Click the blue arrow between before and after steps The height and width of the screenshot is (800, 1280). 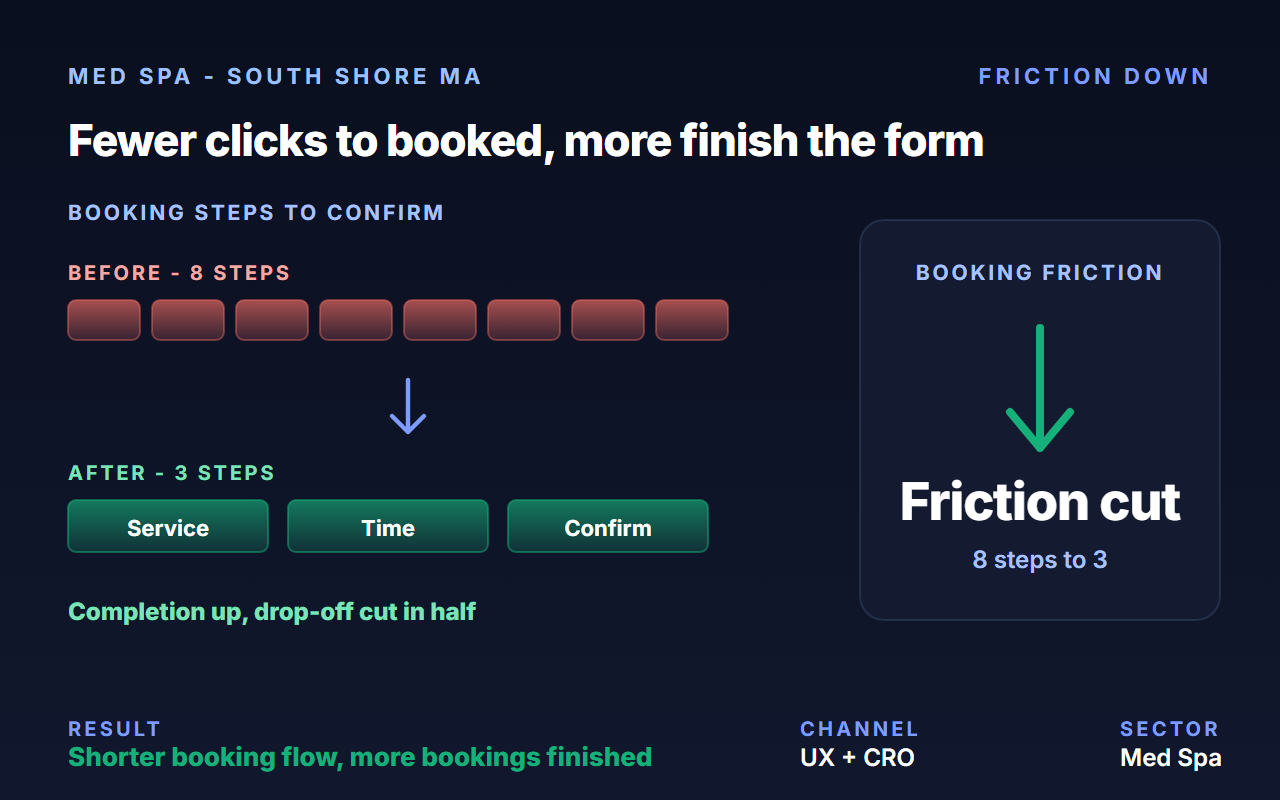[408, 406]
